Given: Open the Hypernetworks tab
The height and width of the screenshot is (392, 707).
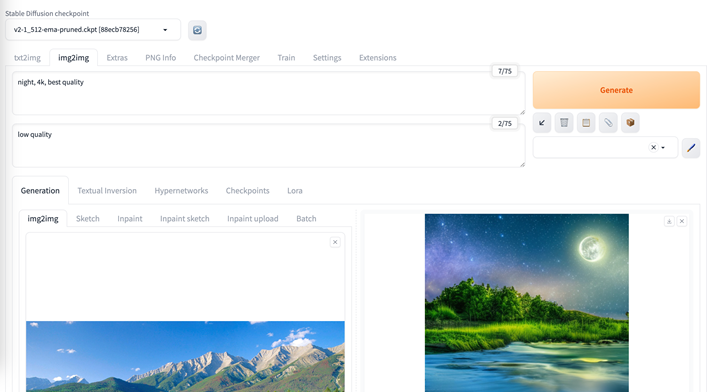Looking at the screenshot, I should 181,190.
